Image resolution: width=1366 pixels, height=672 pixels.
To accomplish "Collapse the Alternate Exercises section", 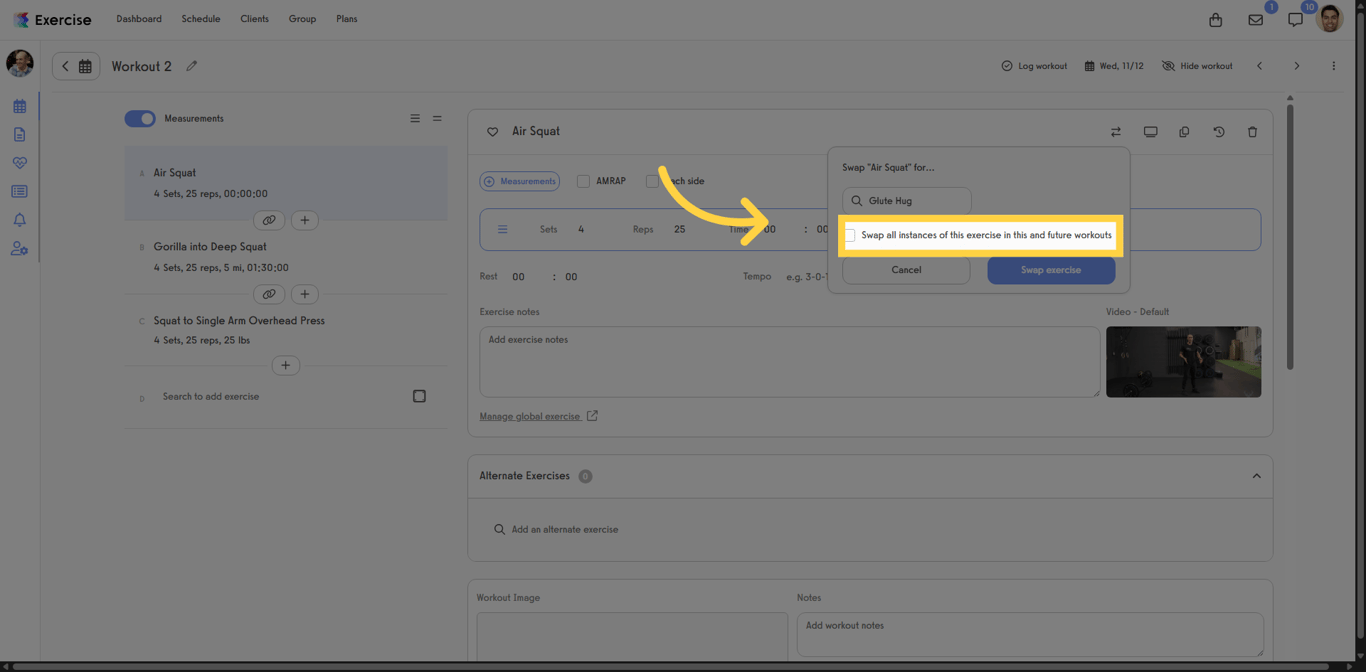I will (1256, 476).
